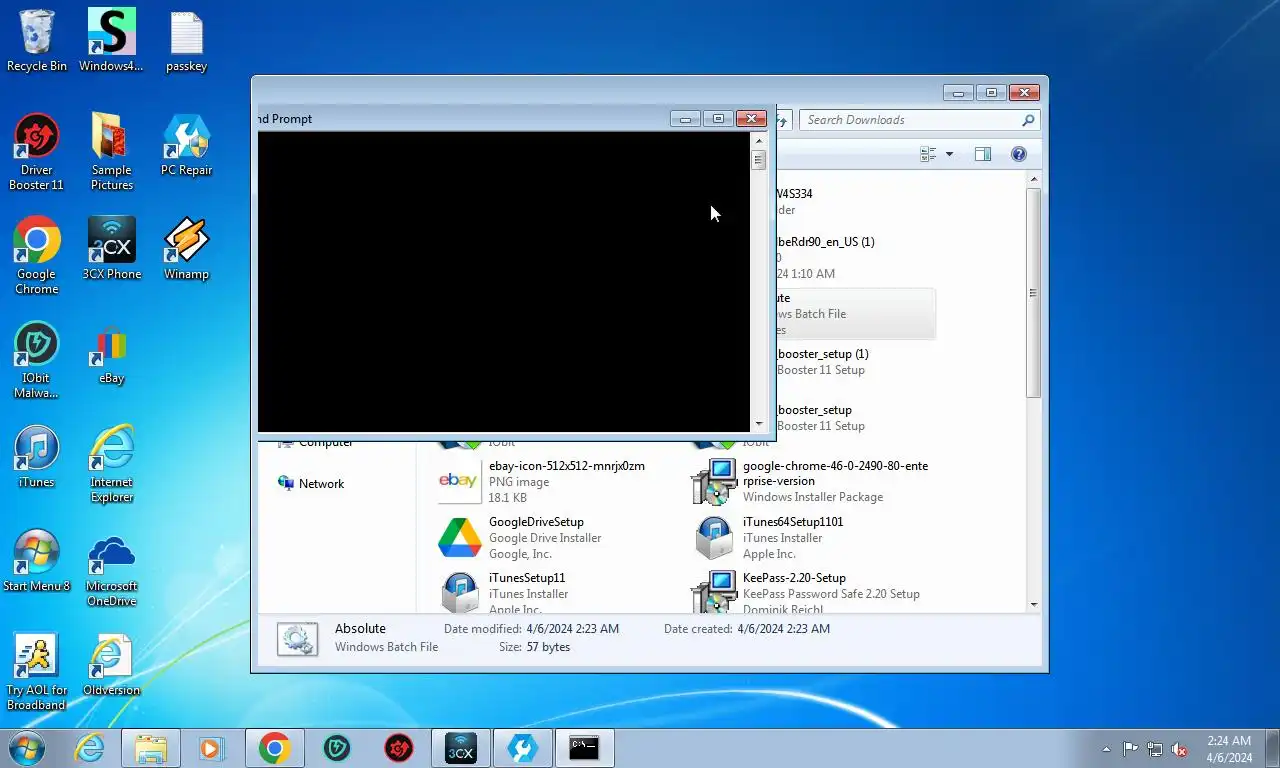
Task: Open the view options dropdown arrow in Explorer
Action: 949,154
